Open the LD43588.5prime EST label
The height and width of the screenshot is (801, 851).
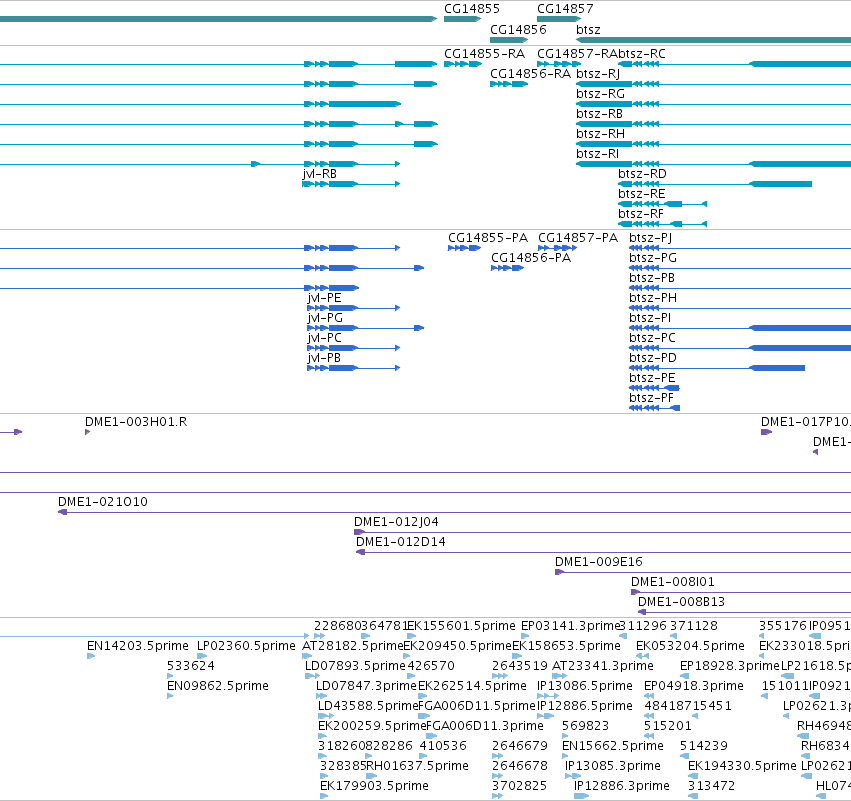click(x=368, y=706)
